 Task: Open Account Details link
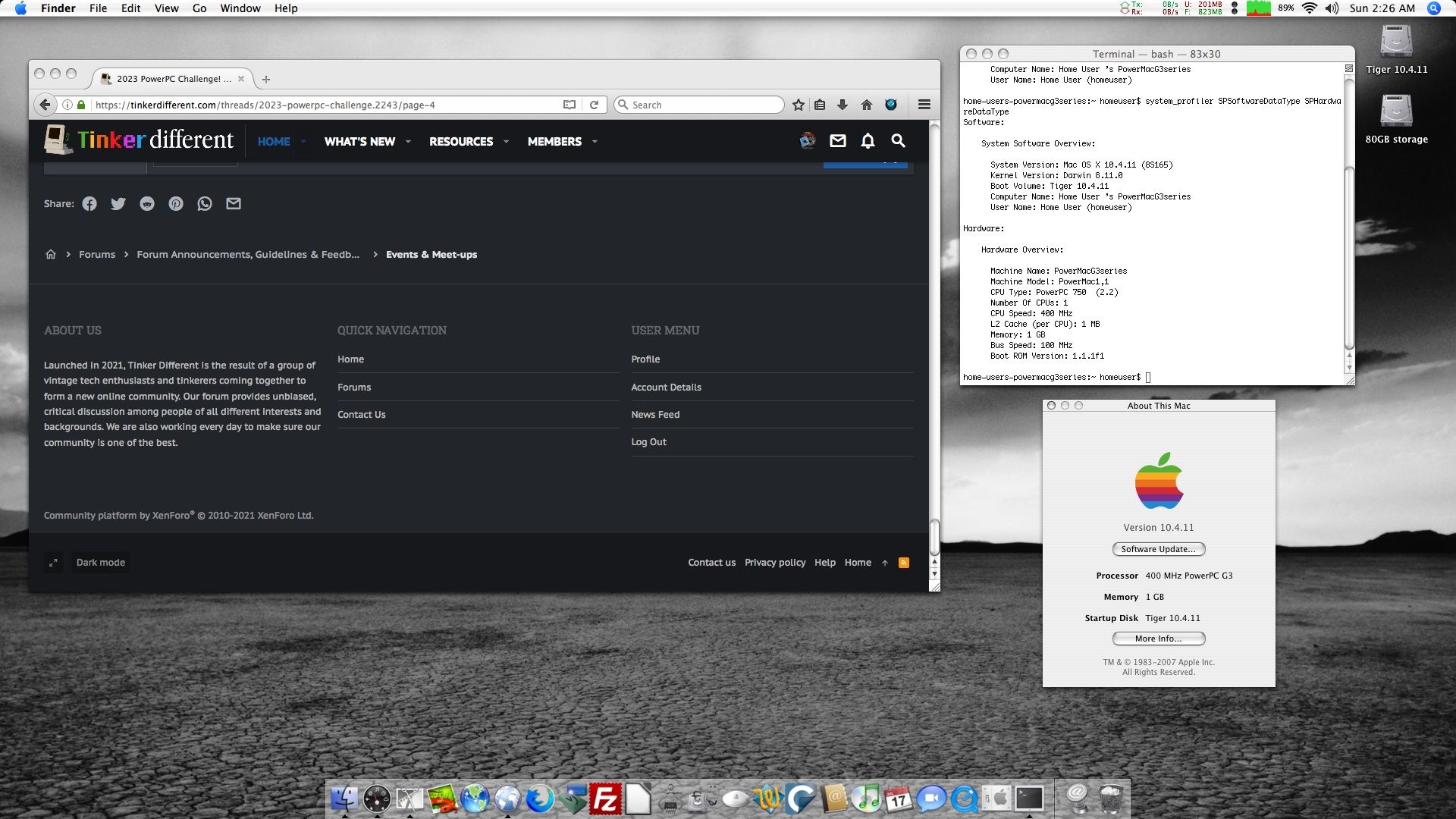click(666, 388)
